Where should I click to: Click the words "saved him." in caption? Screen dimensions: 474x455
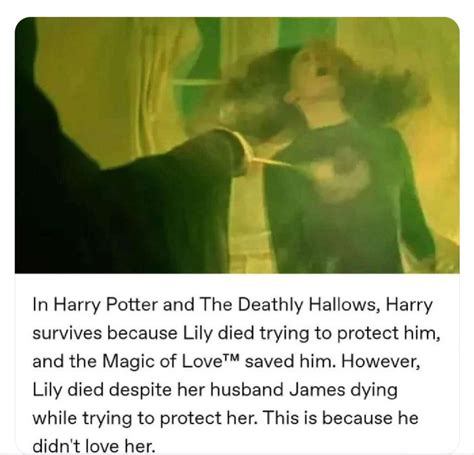(x=290, y=361)
